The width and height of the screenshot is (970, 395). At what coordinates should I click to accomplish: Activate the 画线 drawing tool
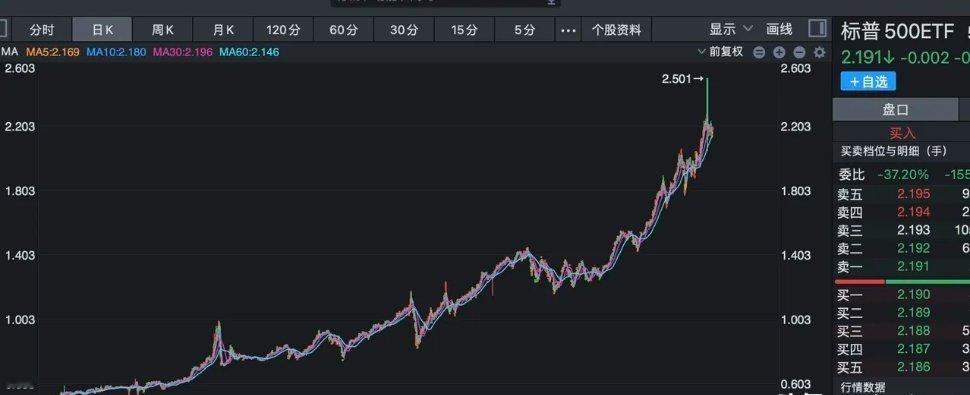pos(779,29)
